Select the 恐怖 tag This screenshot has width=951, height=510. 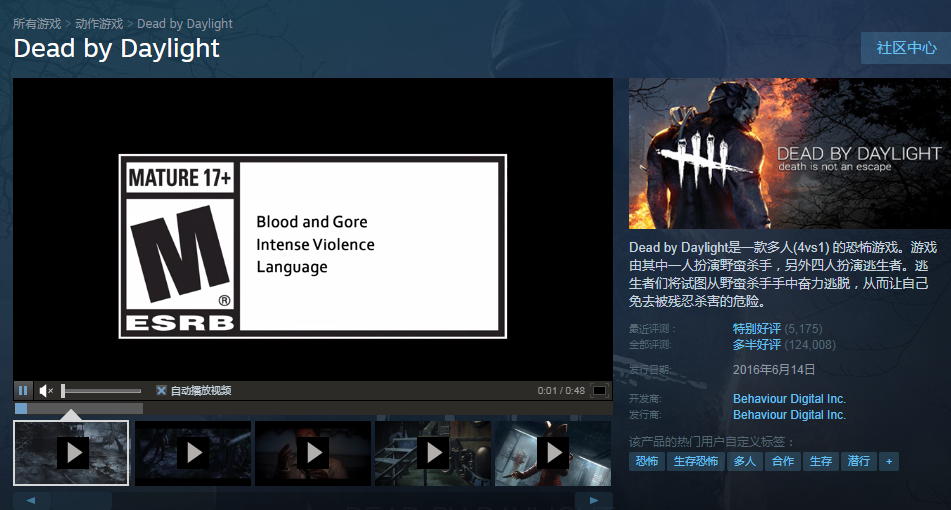pyautogui.click(x=647, y=462)
